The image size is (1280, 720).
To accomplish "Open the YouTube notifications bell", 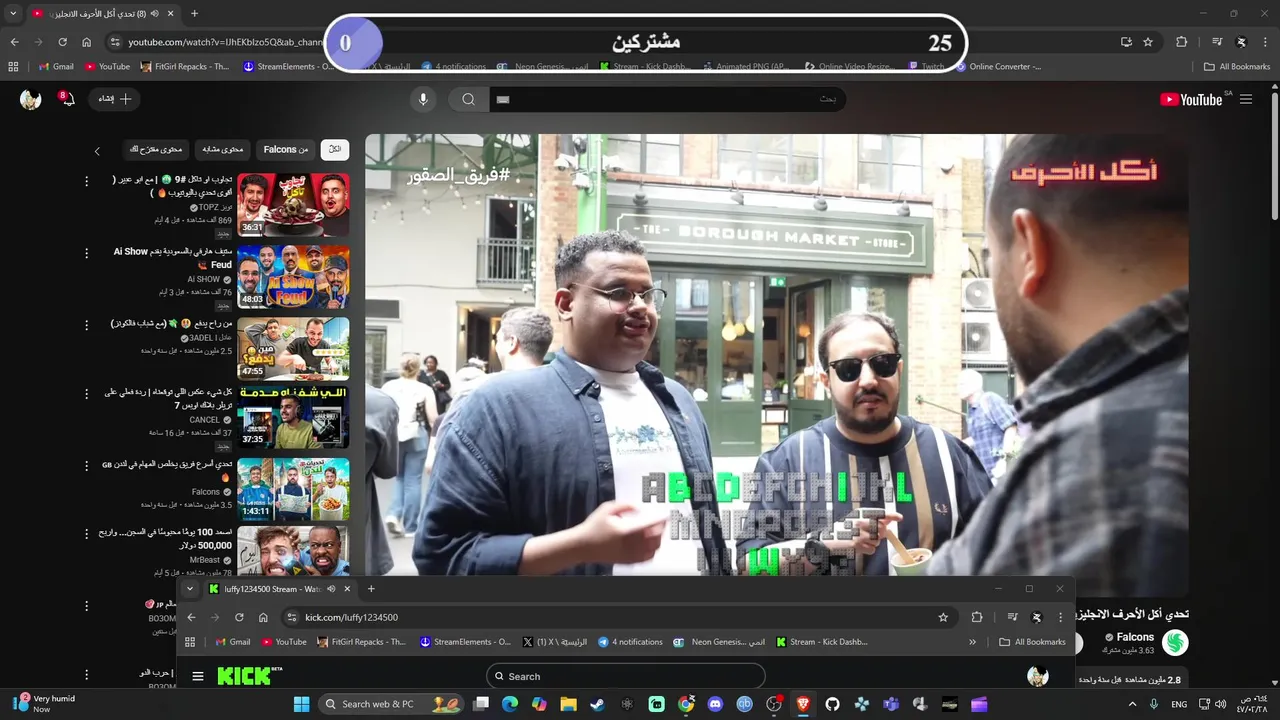I will tap(67, 99).
